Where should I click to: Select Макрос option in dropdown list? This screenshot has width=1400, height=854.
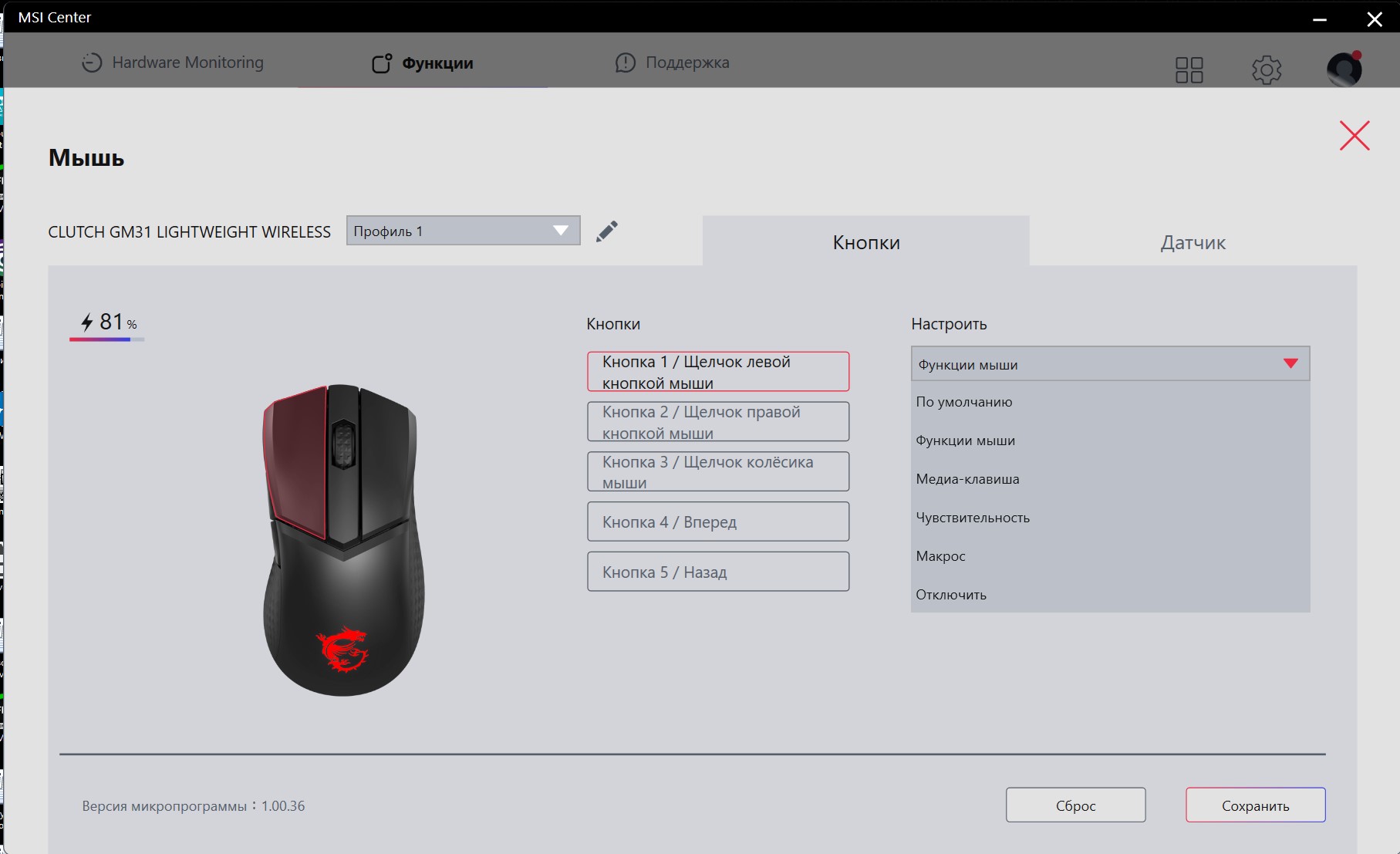click(940, 556)
